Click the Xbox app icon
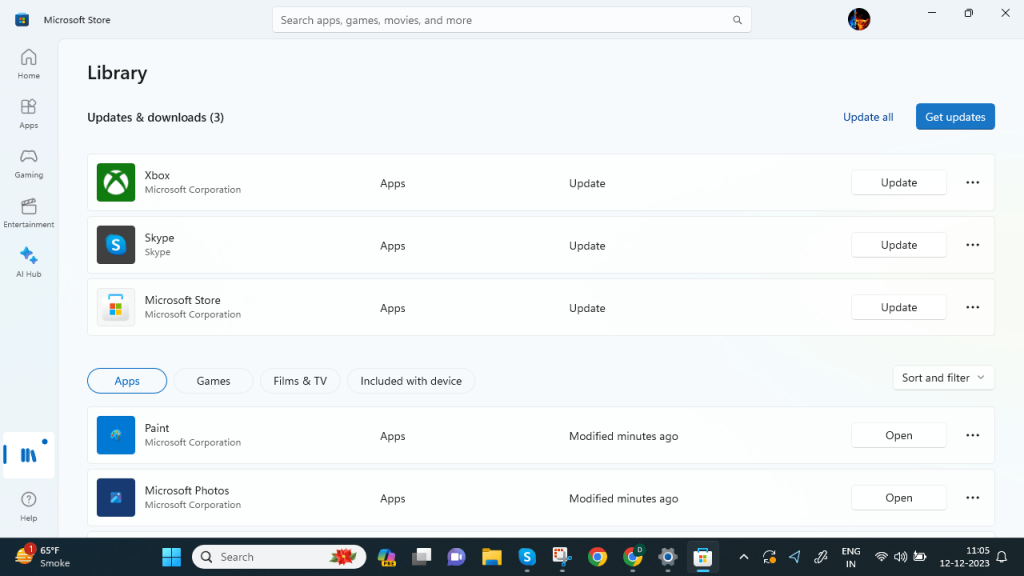 116,182
